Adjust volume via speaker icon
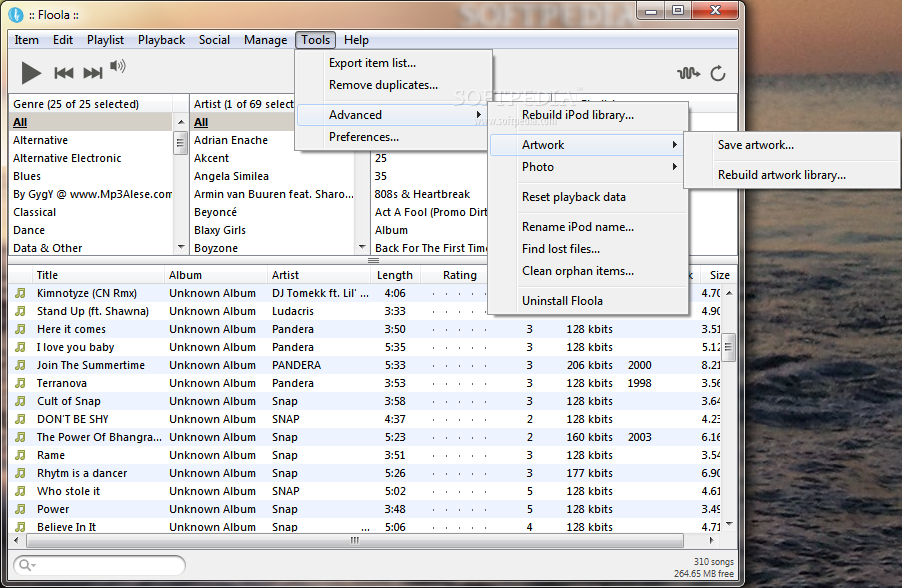Image resolution: width=902 pixels, height=588 pixels. (118, 66)
